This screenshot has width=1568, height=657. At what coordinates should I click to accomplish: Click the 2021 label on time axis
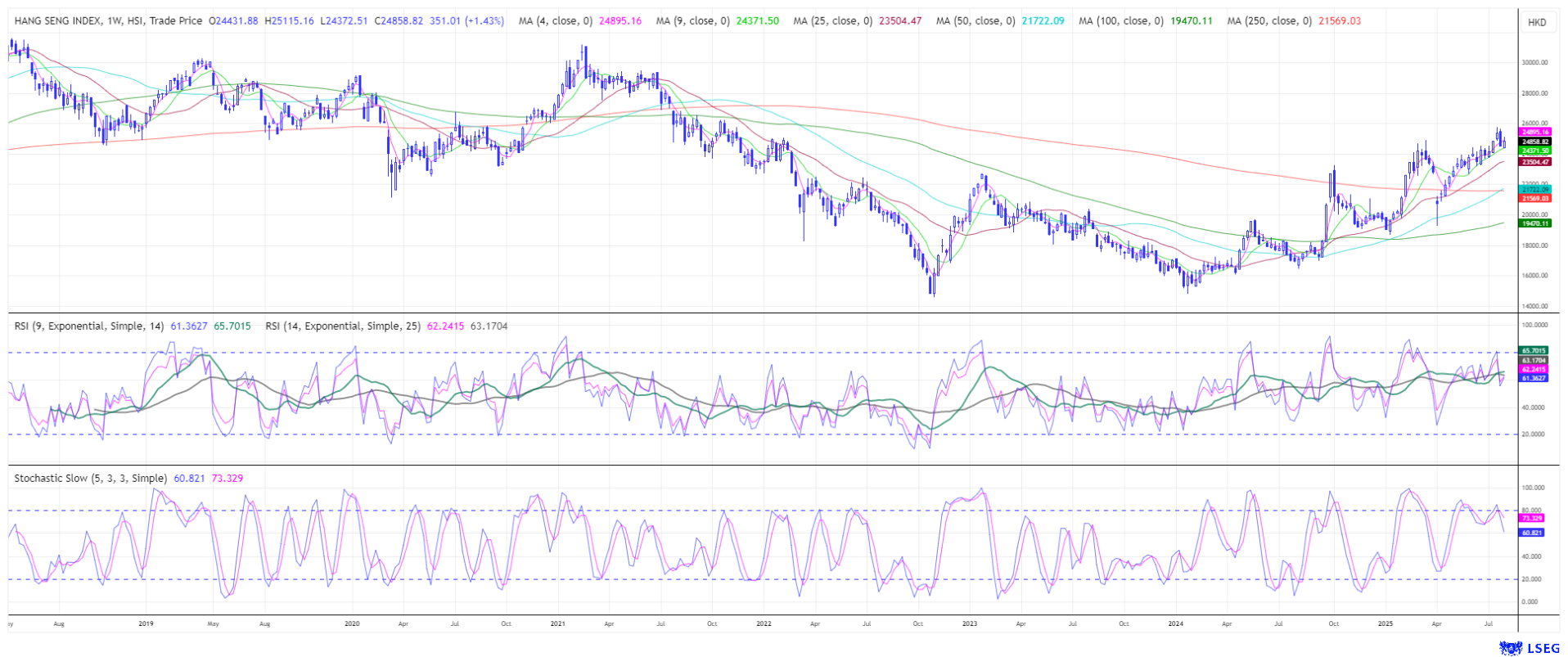(x=557, y=624)
